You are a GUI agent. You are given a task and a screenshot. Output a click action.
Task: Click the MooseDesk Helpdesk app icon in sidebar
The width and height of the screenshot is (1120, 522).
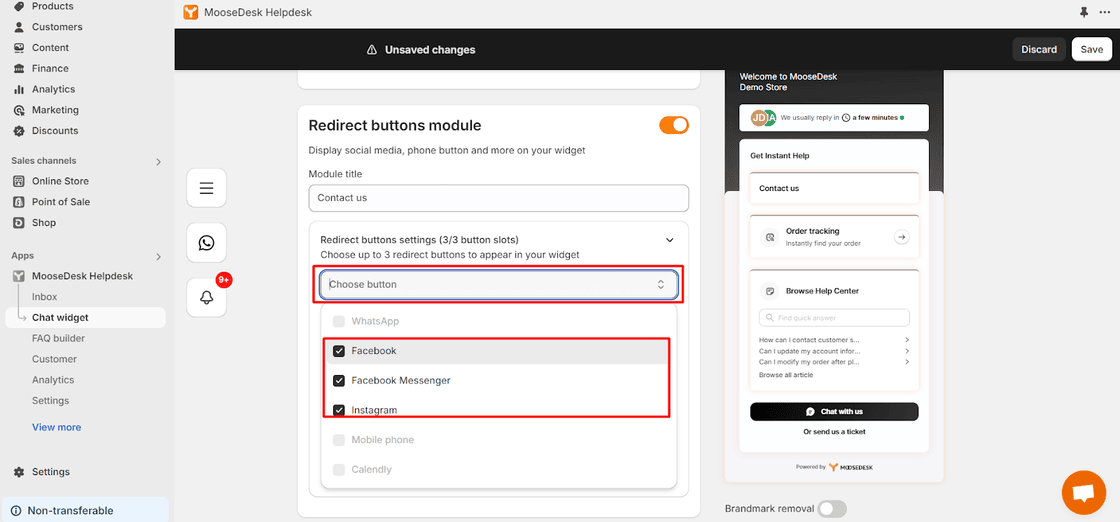(x=19, y=276)
